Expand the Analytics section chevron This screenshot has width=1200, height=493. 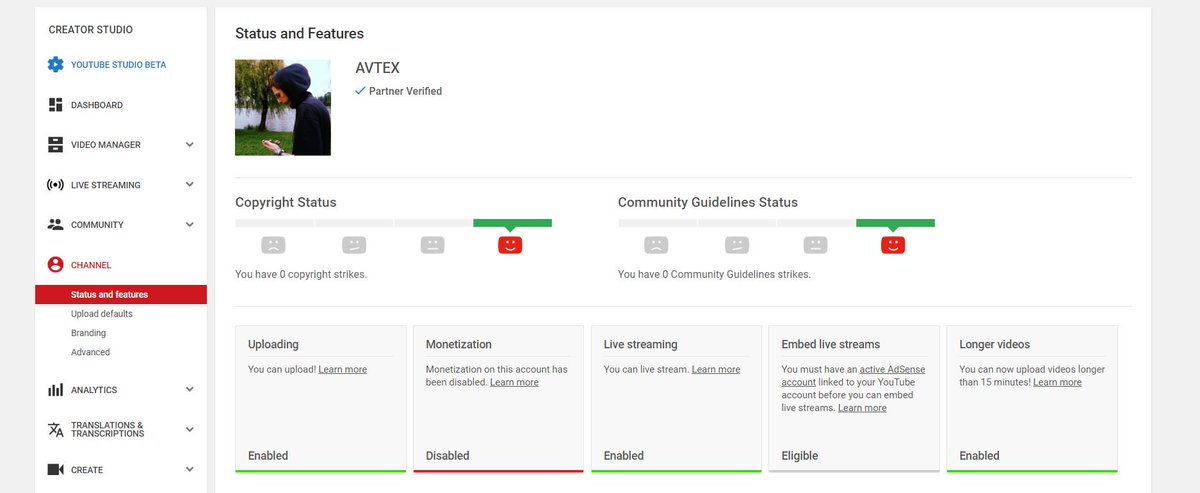190,390
